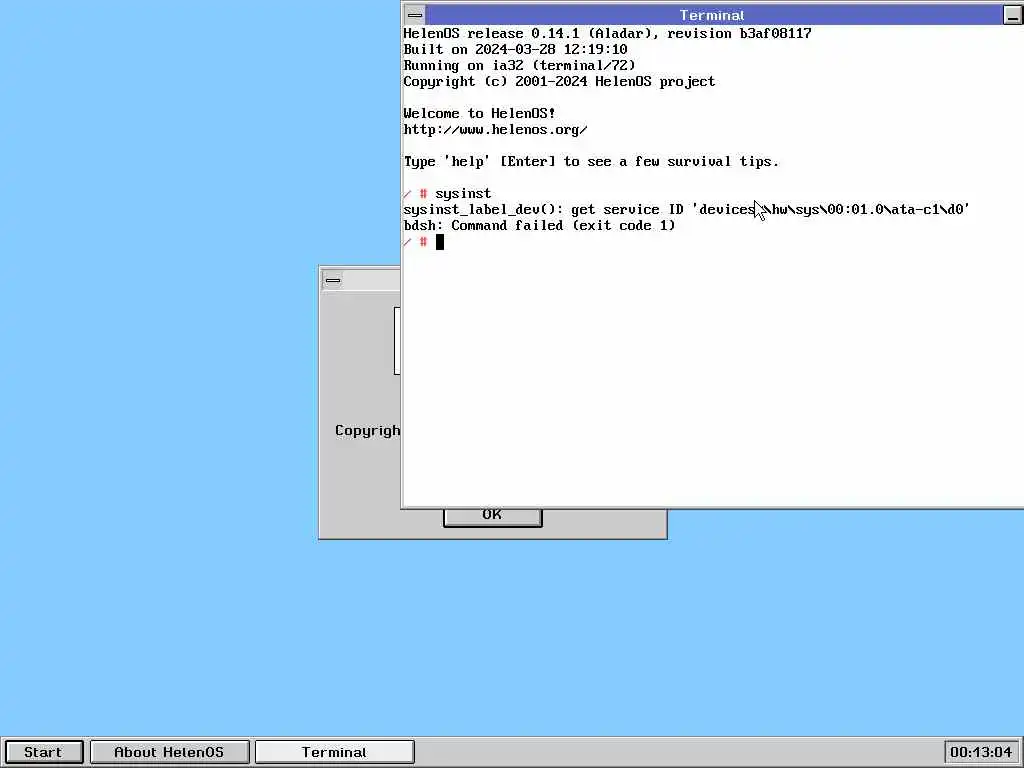
Task: Switch to the About HelenOS taskbar entry
Action: (x=169, y=752)
